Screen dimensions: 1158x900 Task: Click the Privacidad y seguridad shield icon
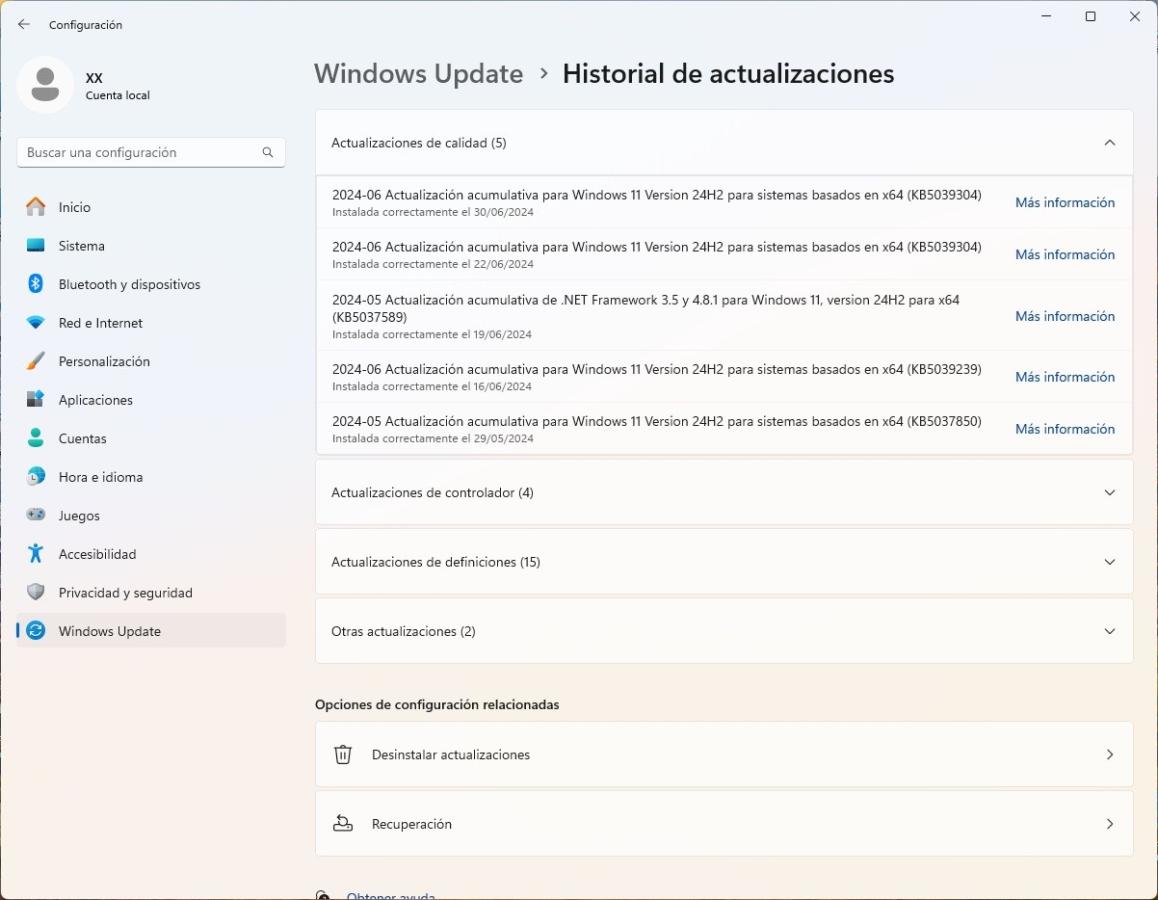click(35, 592)
